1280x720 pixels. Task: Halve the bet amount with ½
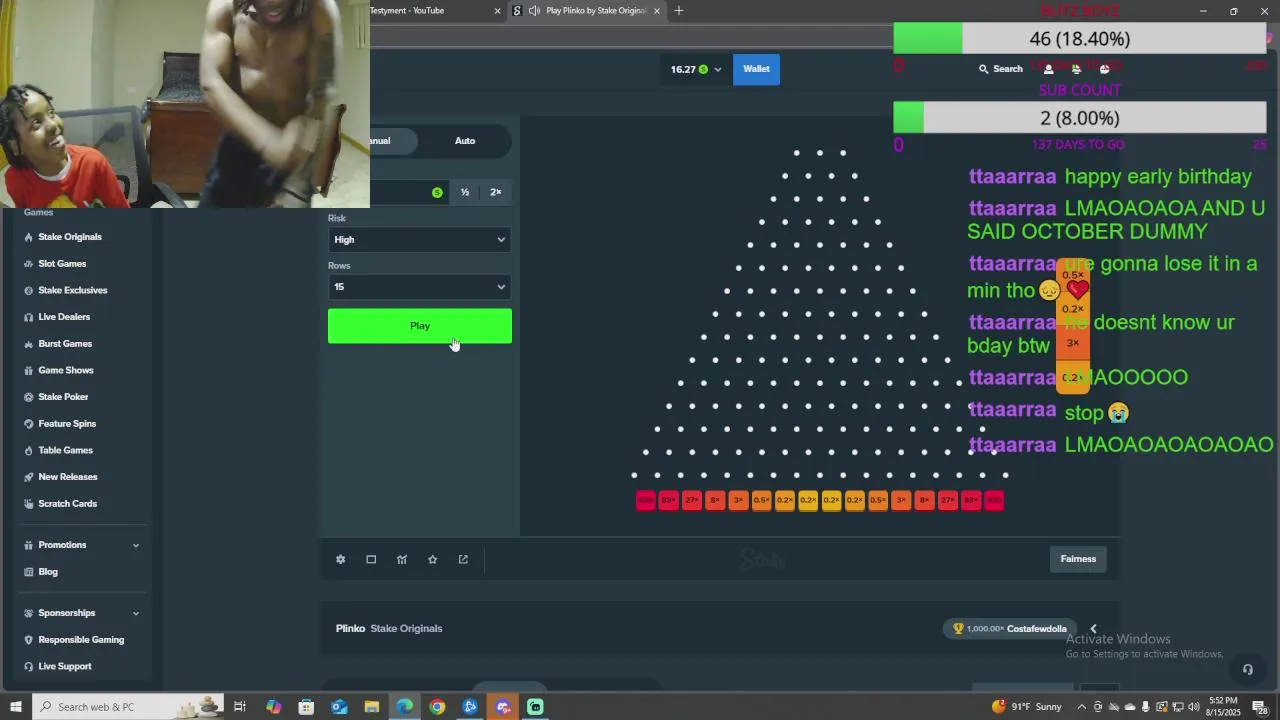click(x=465, y=192)
